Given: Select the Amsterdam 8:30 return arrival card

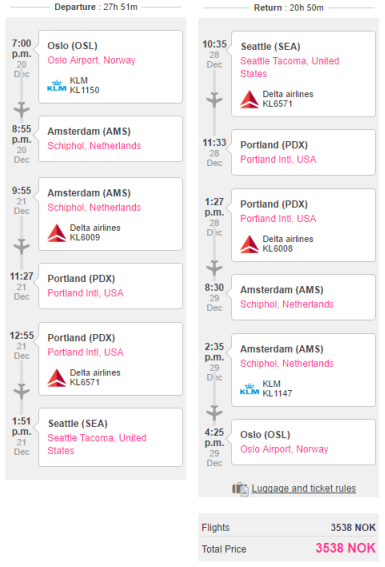Looking at the screenshot, I should tap(303, 297).
